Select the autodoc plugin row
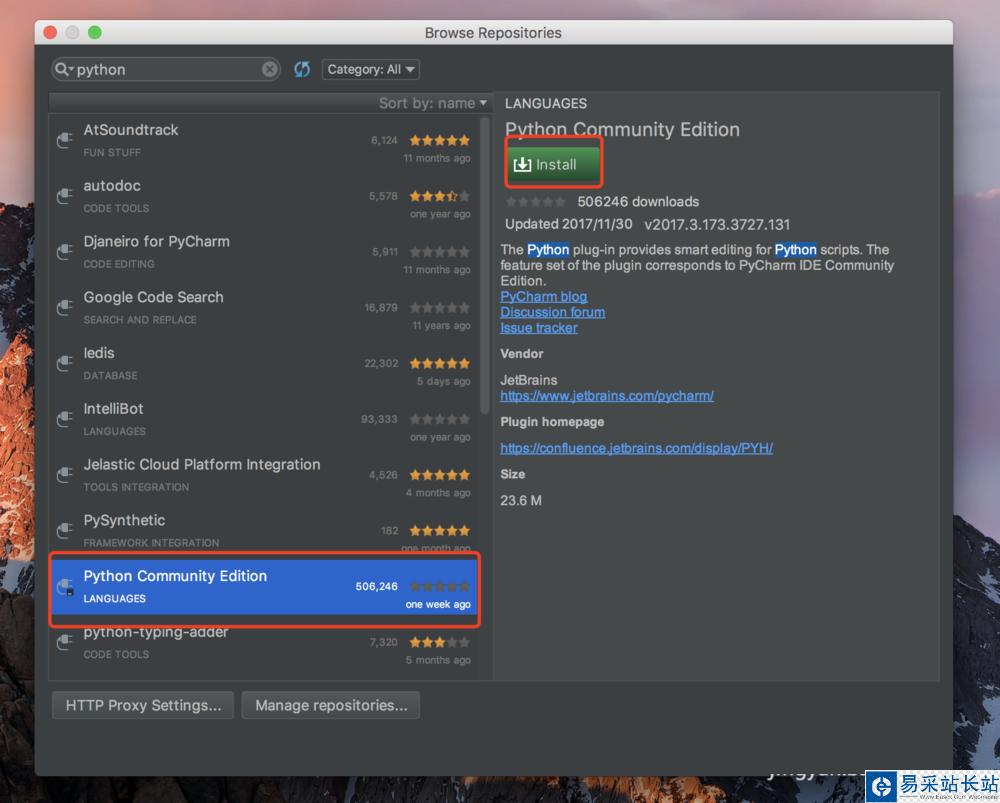The height and width of the screenshot is (803, 1000). (264, 196)
